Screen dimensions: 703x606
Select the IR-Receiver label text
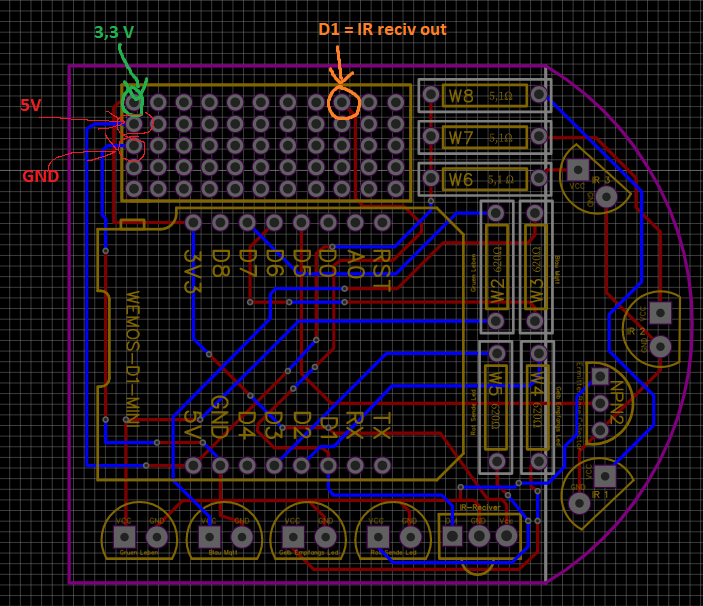pyautogui.click(x=479, y=507)
